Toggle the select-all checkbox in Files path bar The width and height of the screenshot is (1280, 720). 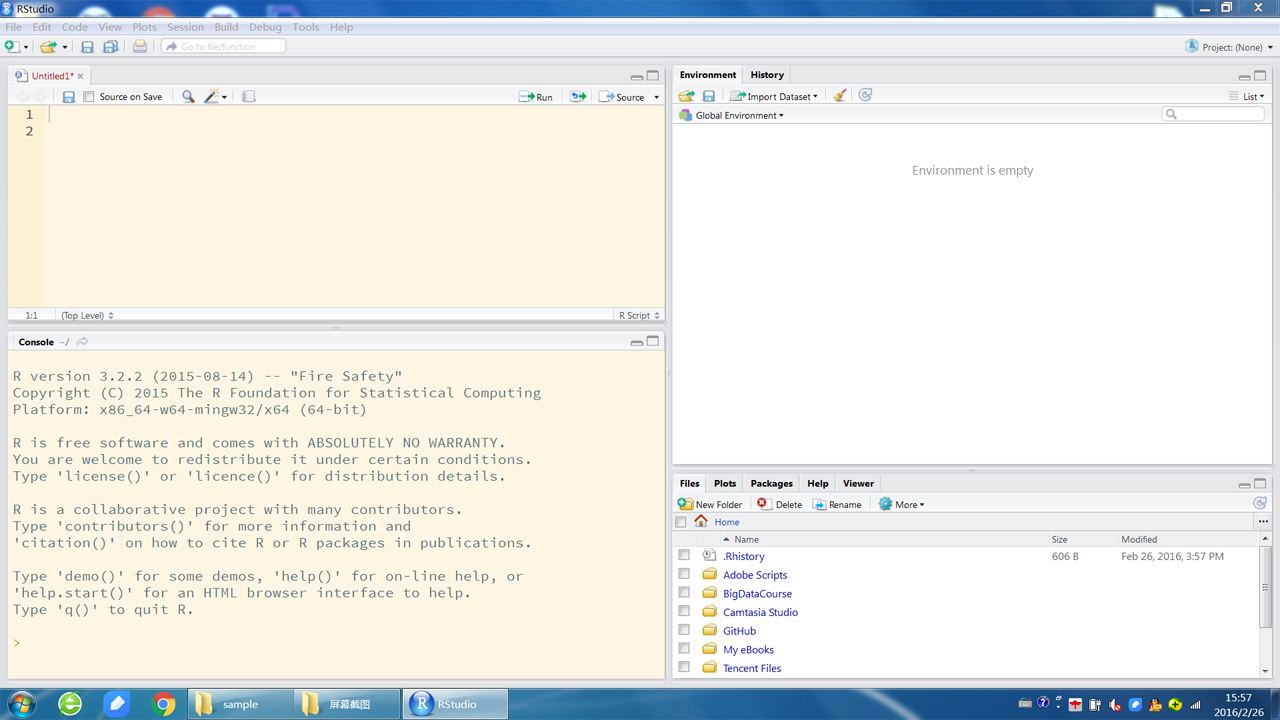pos(681,522)
